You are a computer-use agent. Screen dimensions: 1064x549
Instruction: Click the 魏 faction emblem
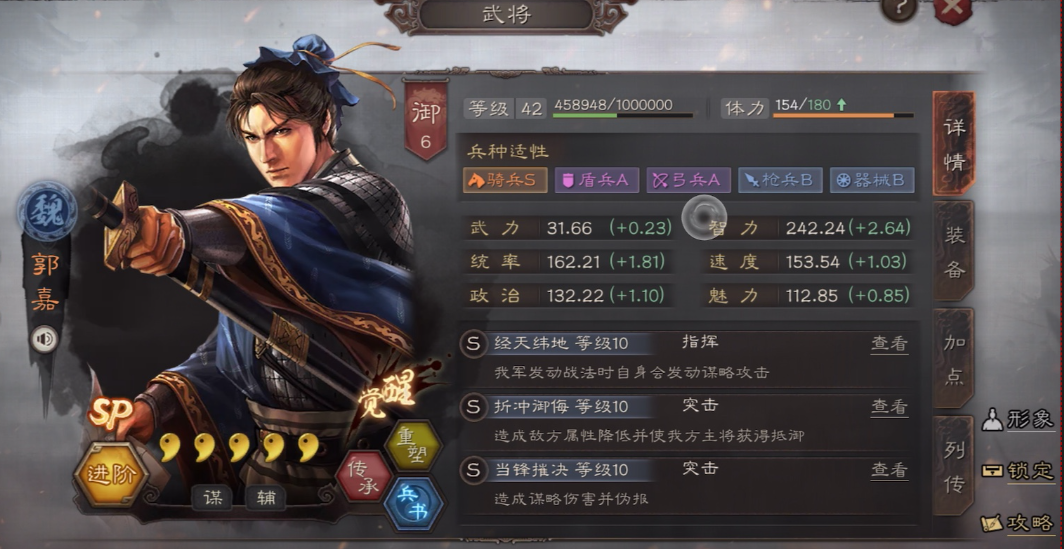(x=46, y=210)
